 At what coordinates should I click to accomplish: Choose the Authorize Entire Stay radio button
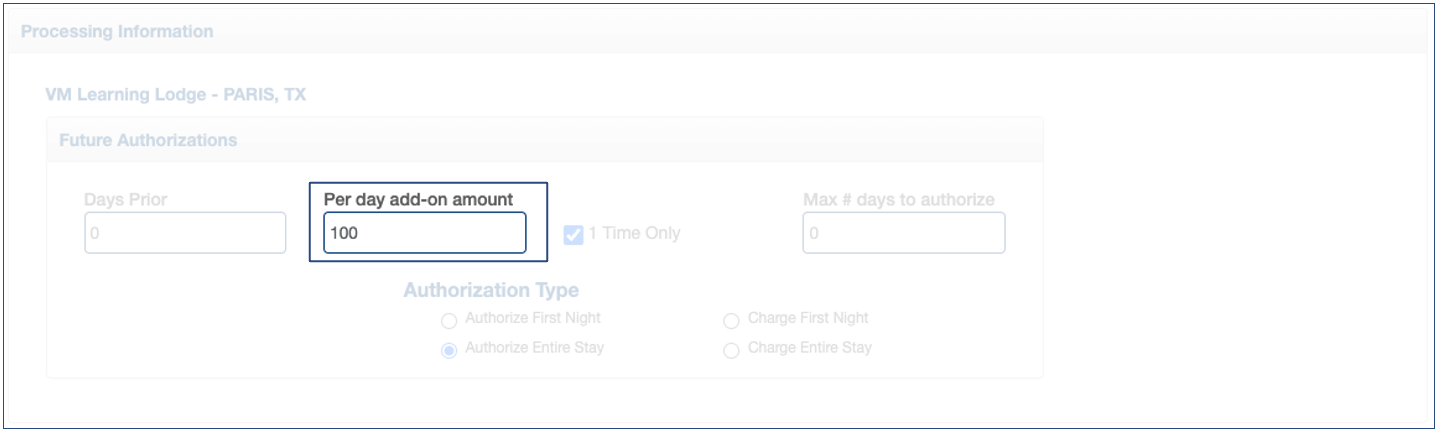pyautogui.click(x=449, y=350)
